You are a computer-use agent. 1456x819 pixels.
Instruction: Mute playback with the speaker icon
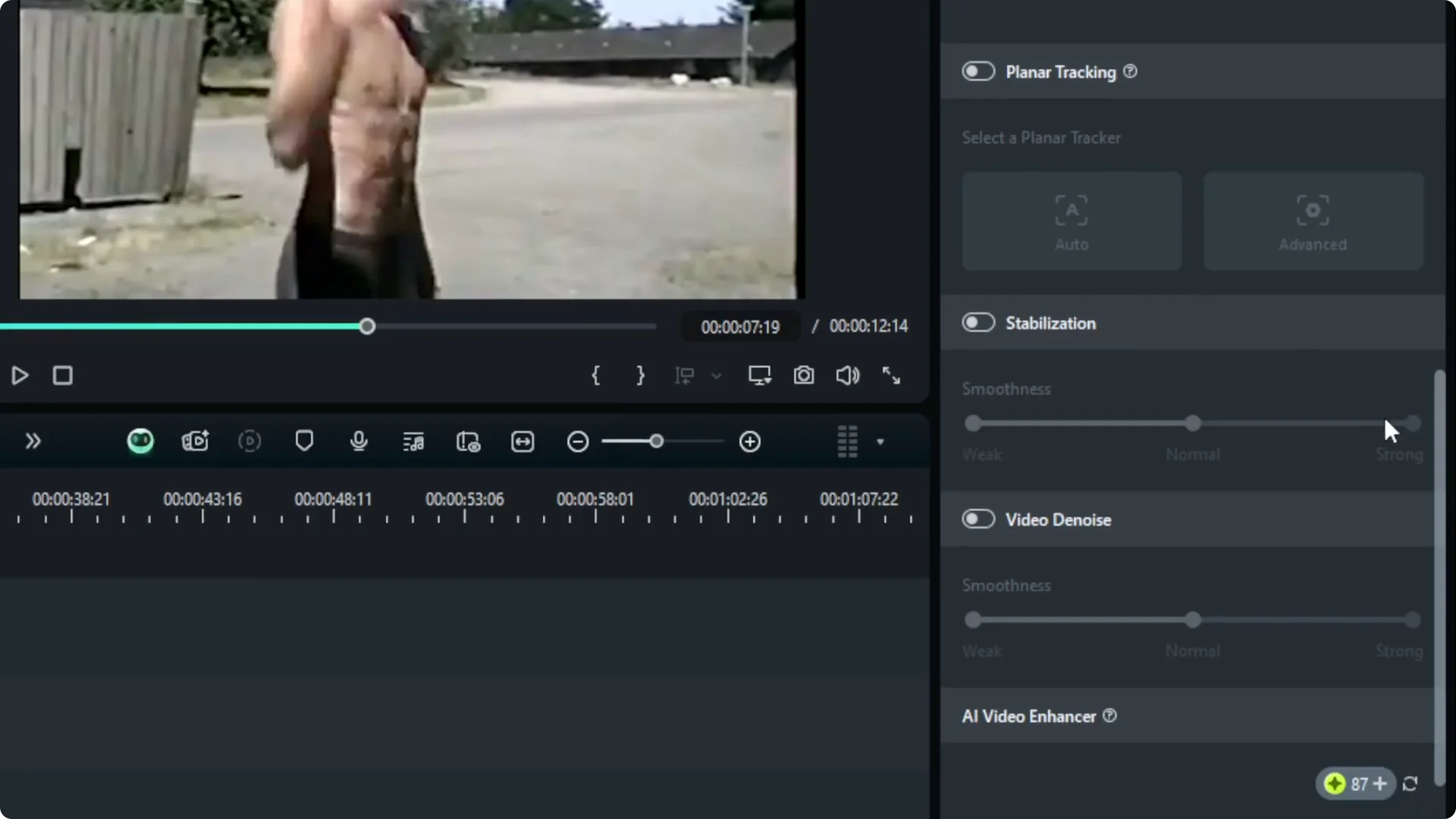click(847, 375)
